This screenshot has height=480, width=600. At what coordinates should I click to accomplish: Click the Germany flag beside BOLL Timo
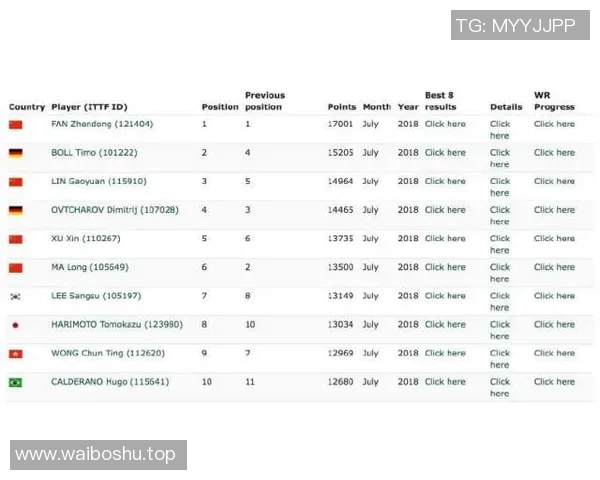click(15, 153)
